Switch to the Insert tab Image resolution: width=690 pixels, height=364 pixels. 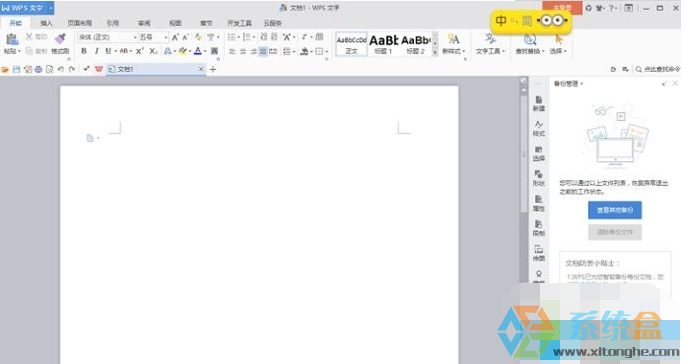pyautogui.click(x=46, y=23)
